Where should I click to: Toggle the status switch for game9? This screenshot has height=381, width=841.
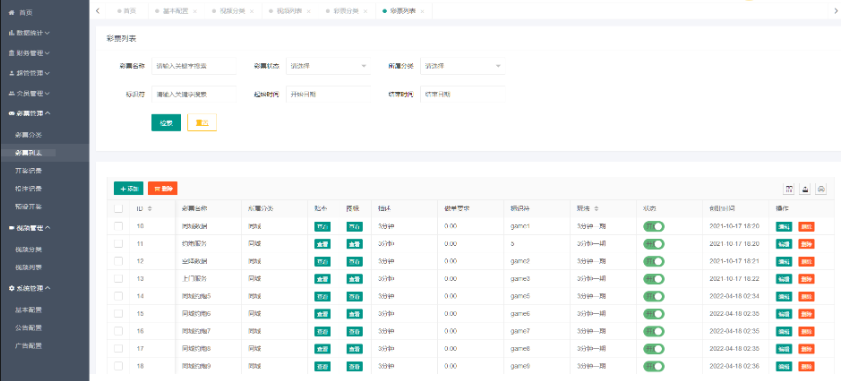coord(654,366)
